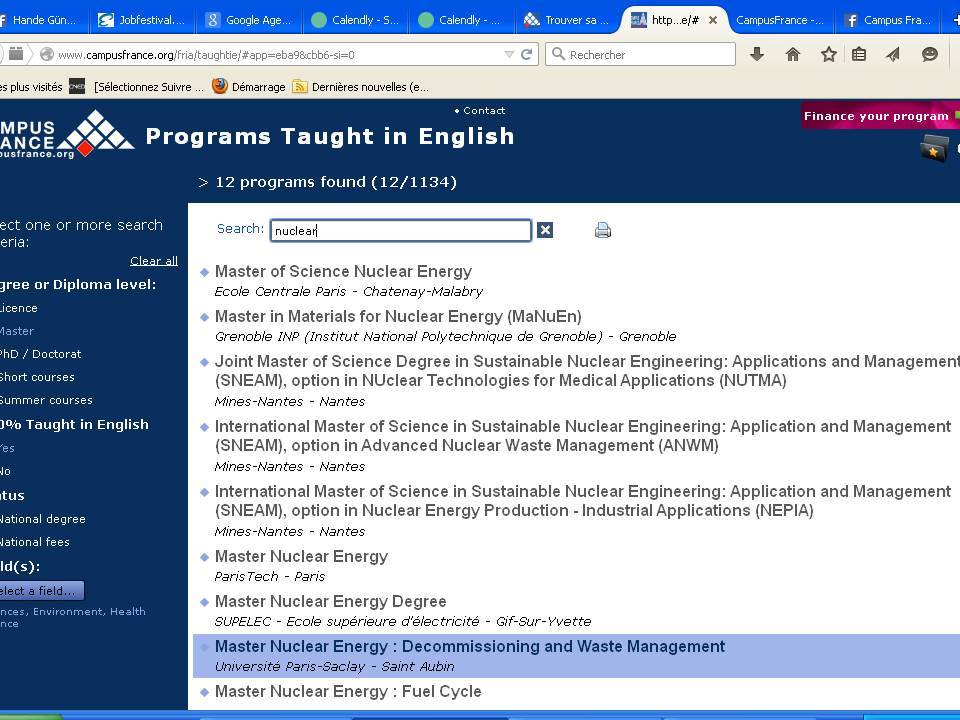Open Master Nuclear Energy Degree at SUPELEC

(331, 601)
